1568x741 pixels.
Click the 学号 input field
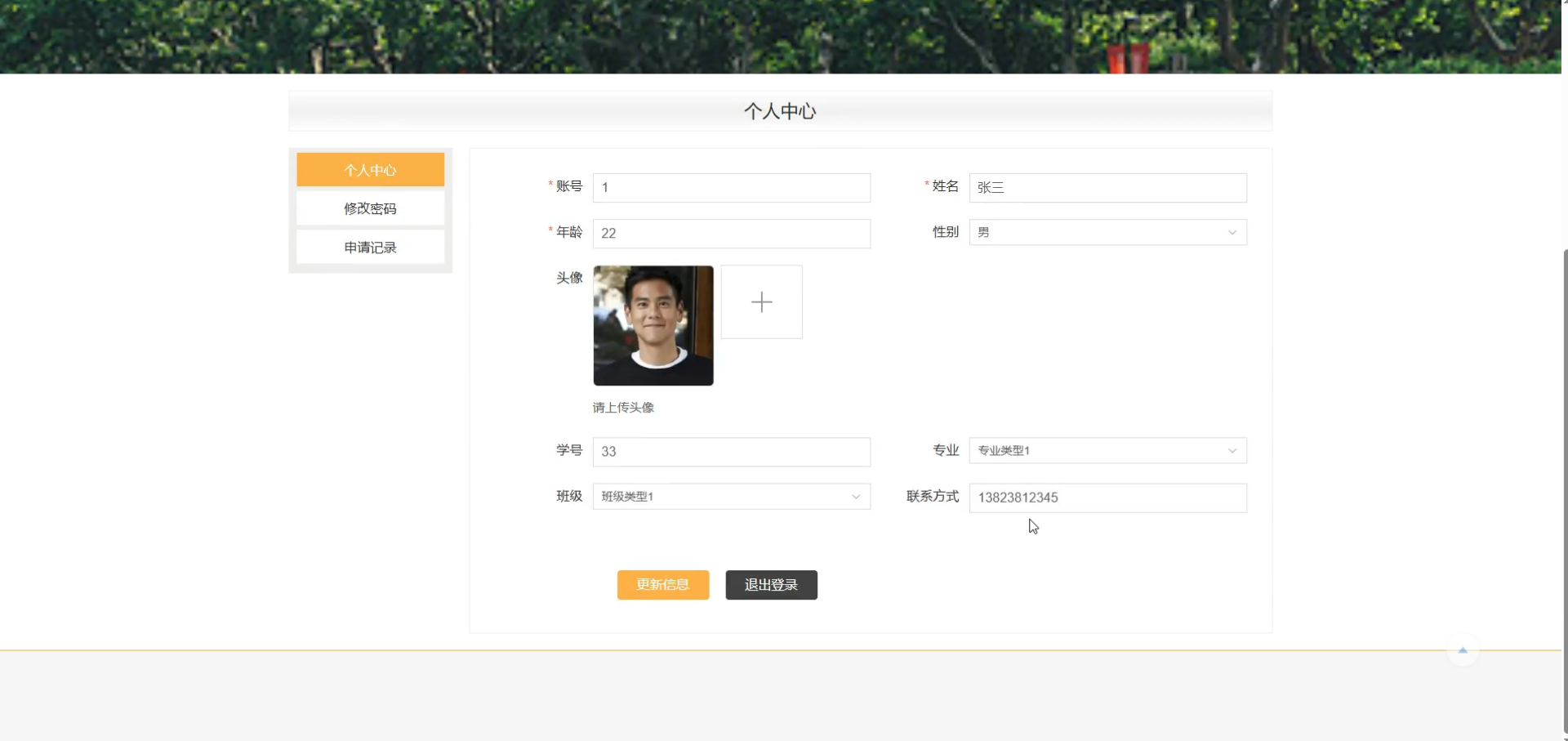[731, 452]
